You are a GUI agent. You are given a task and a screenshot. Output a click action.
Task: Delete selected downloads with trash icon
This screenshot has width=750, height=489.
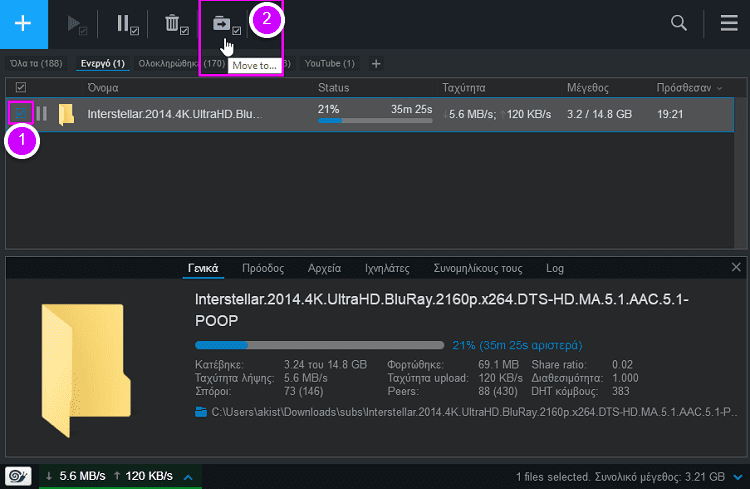pyautogui.click(x=176, y=24)
